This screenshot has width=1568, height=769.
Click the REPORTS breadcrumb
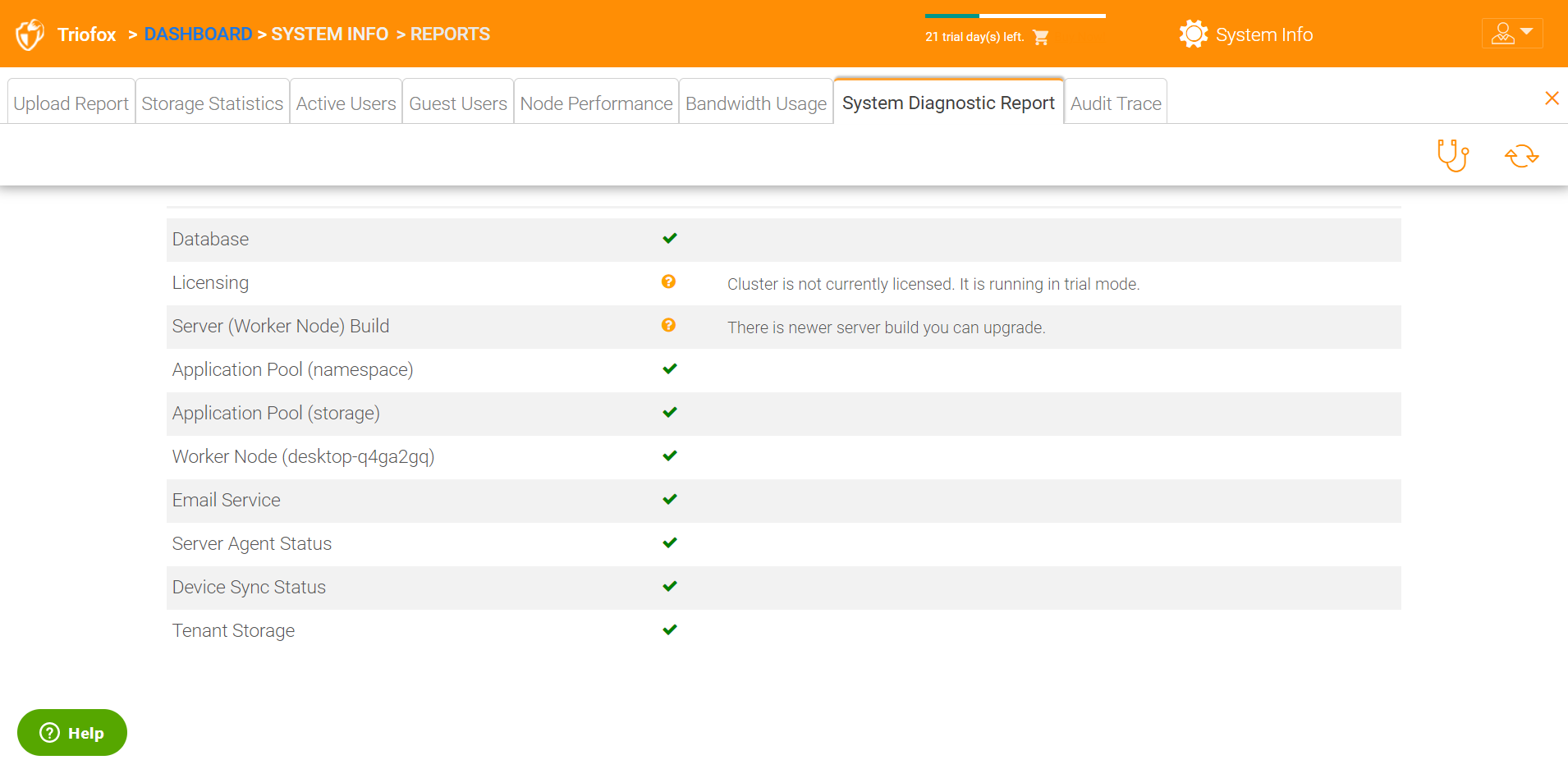coord(450,34)
